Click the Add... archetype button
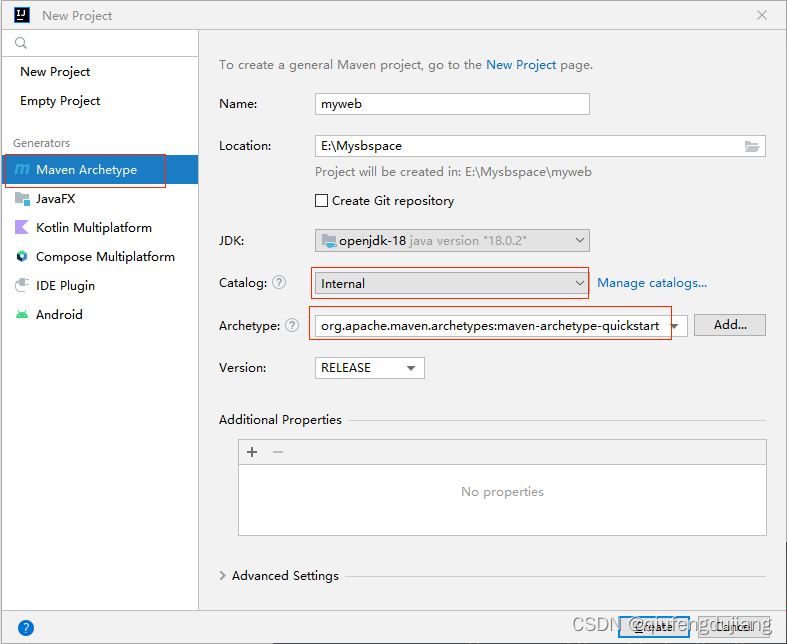The height and width of the screenshot is (644, 787). point(730,325)
